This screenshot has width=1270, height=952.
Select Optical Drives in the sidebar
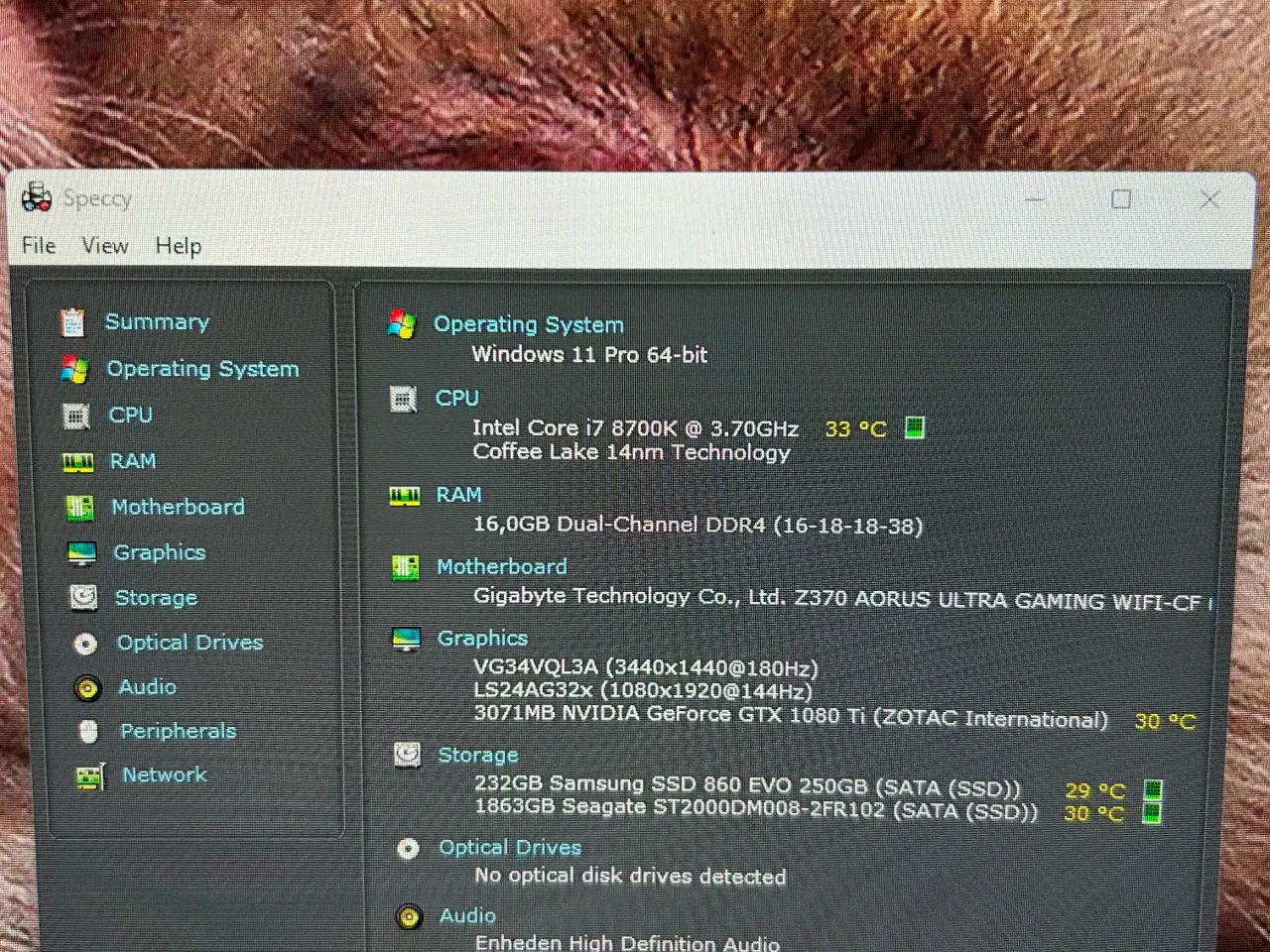pyautogui.click(x=190, y=643)
